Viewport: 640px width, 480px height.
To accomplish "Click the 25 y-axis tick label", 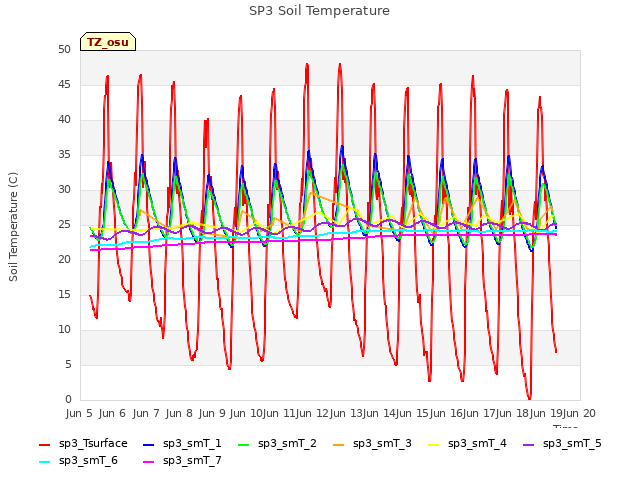I will tap(64, 225).
